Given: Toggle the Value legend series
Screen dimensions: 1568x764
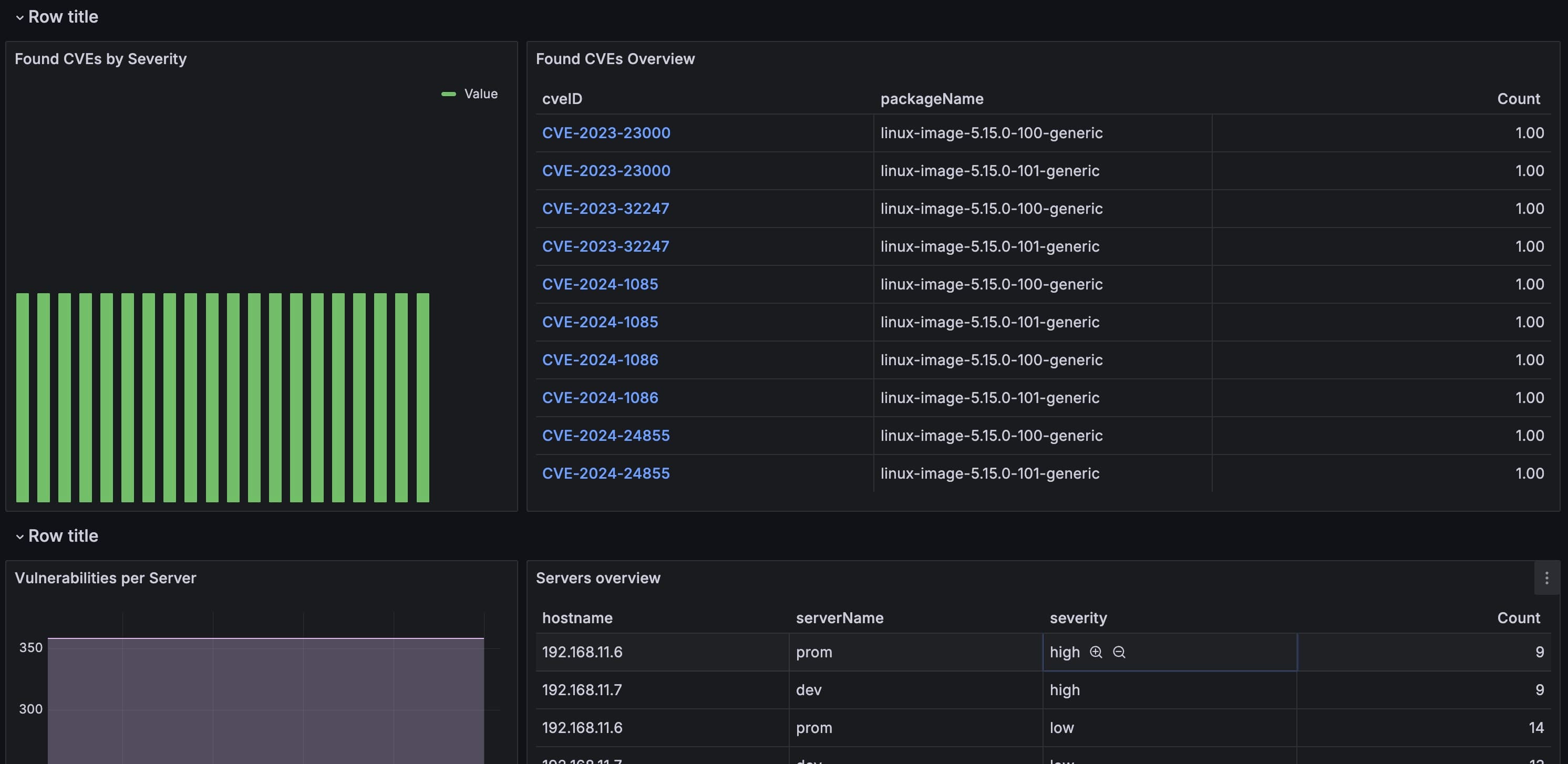Looking at the screenshot, I should (469, 94).
